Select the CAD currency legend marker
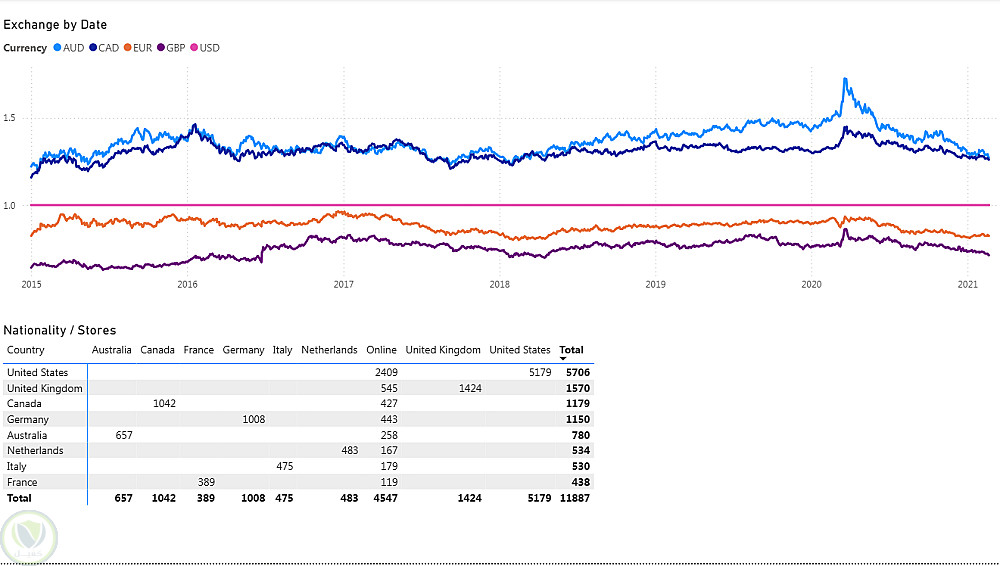 click(x=92, y=48)
